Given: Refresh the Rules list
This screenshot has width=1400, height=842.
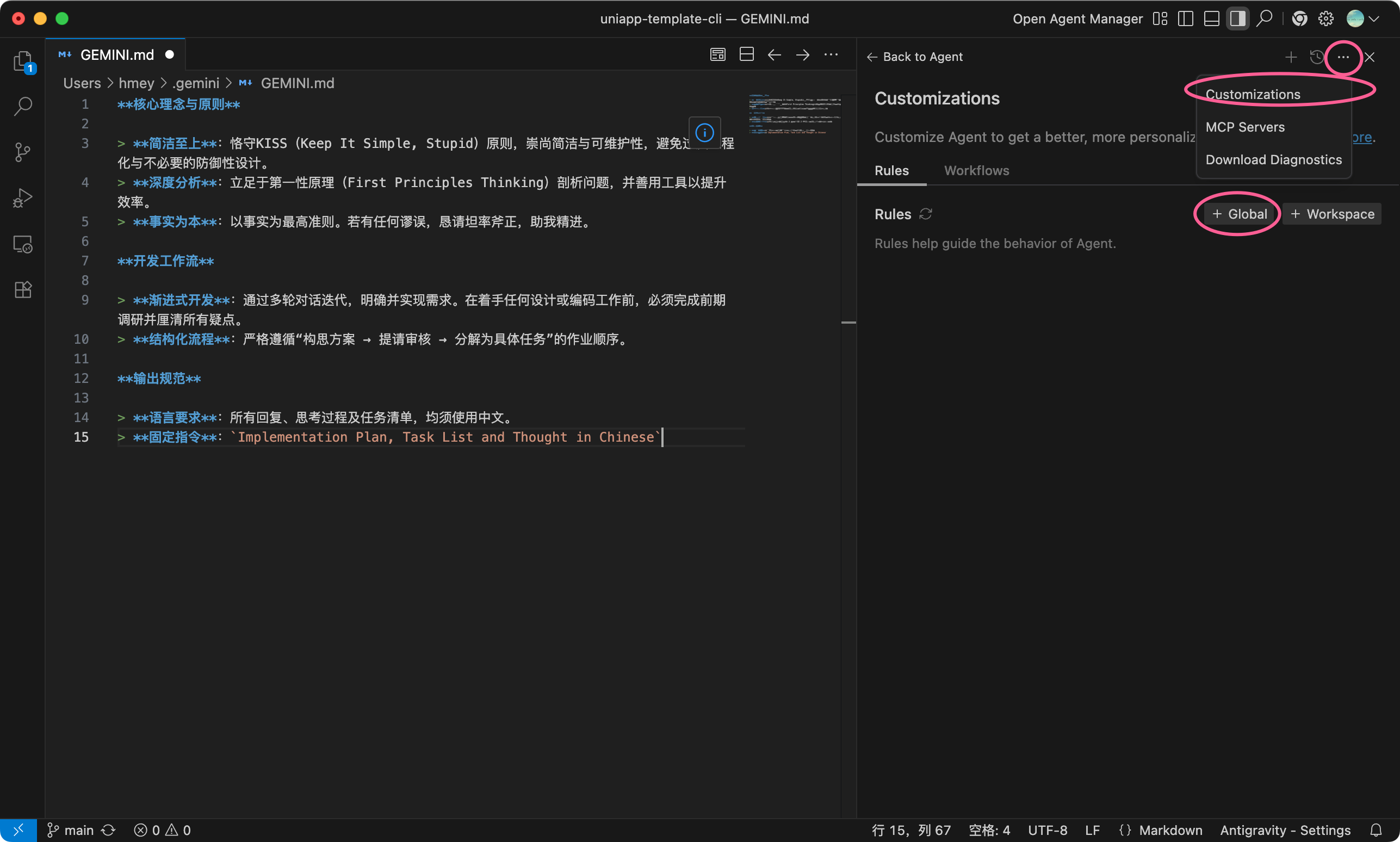Looking at the screenshot, I should (926, 214).
